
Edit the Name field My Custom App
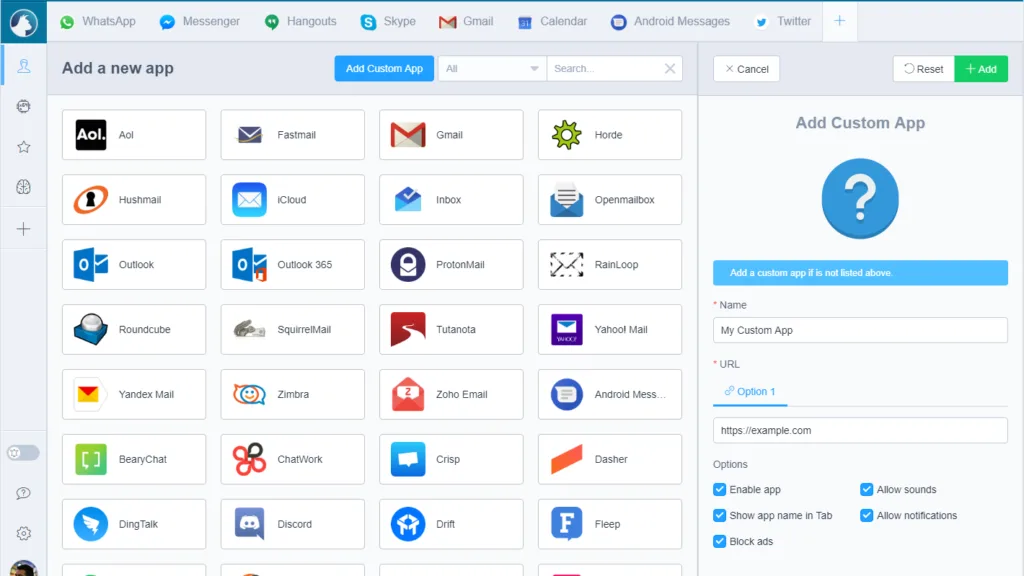860,330
